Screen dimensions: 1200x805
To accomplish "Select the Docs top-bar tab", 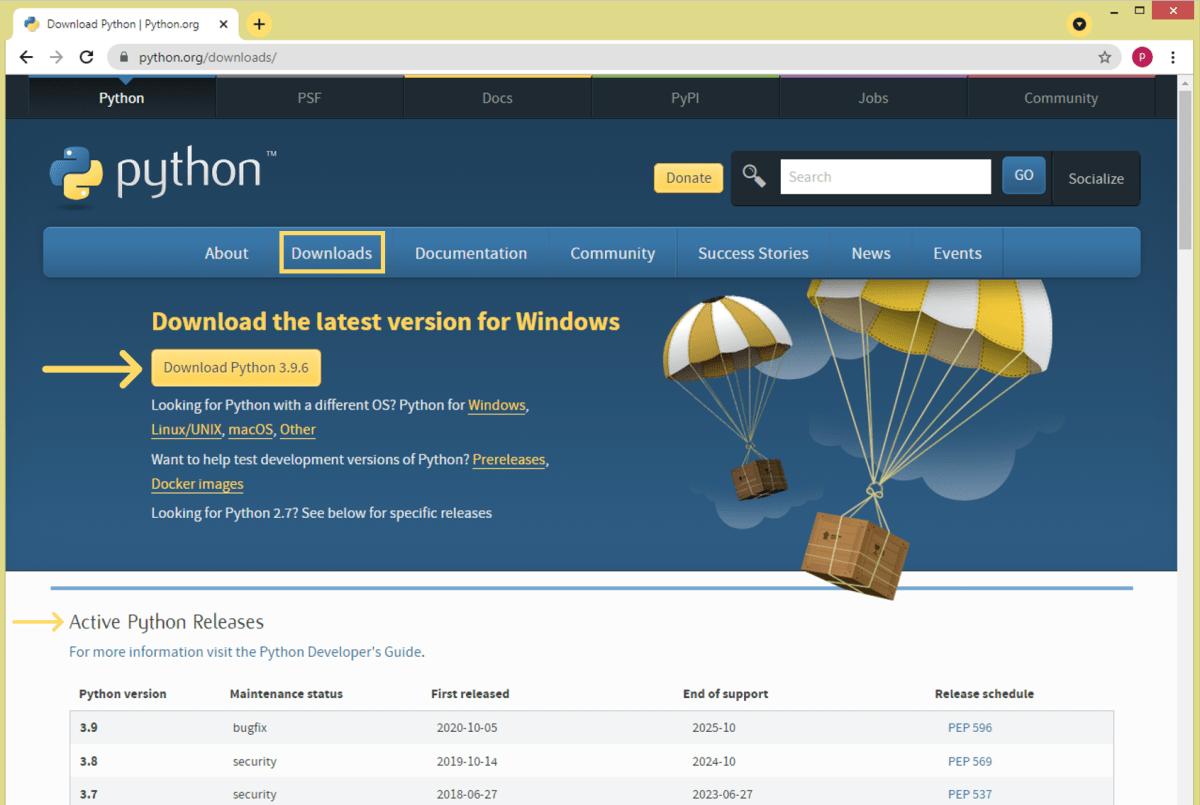I will coord(497,98).
